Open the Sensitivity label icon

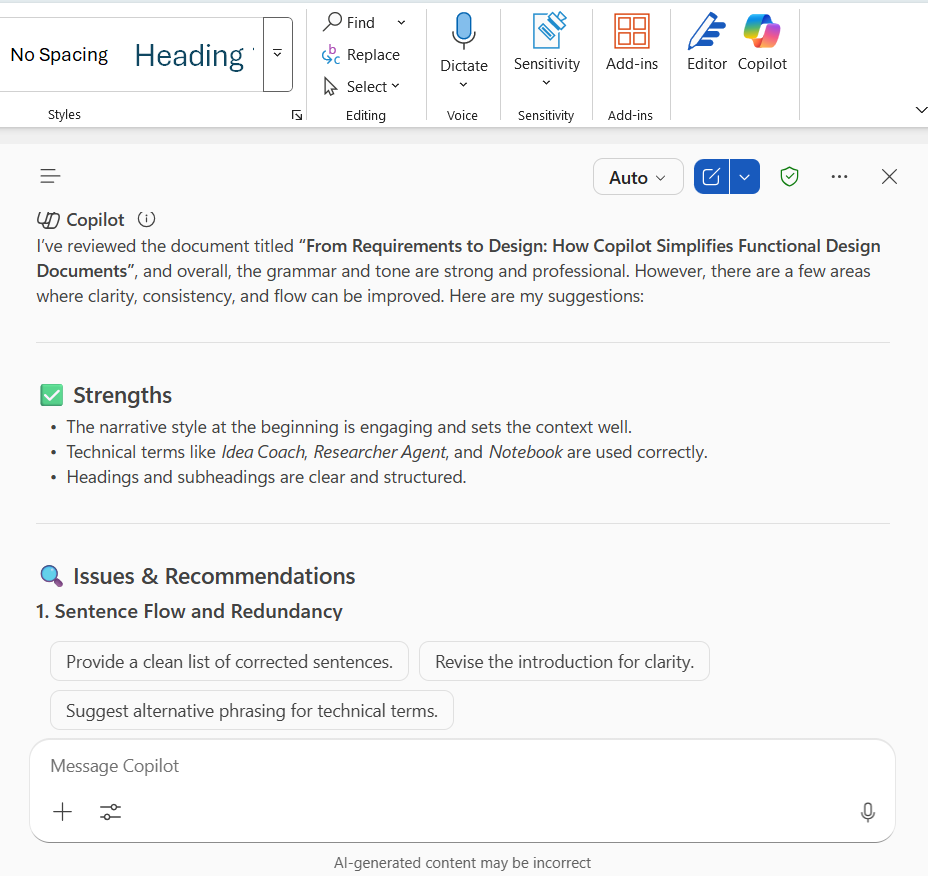pyautogui.click(x=549, y=30)
